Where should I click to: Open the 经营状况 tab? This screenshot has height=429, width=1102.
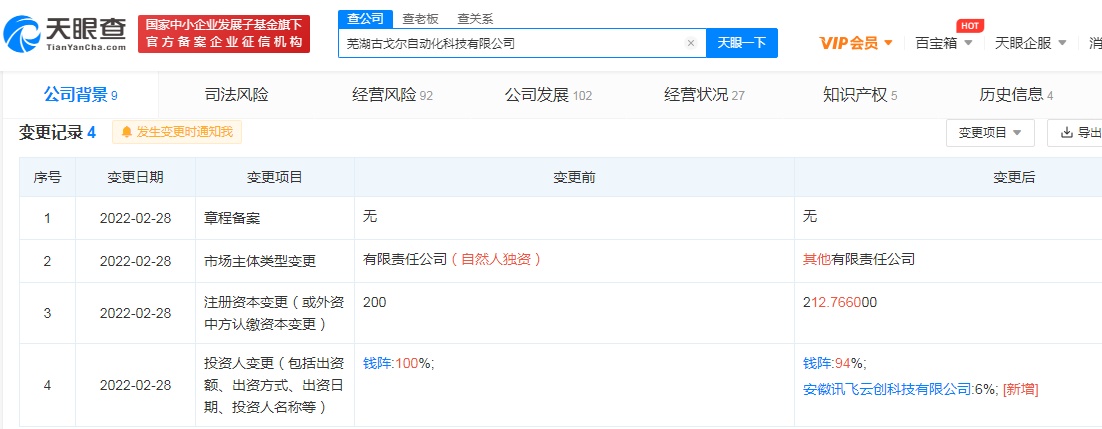tap(704, 95)
